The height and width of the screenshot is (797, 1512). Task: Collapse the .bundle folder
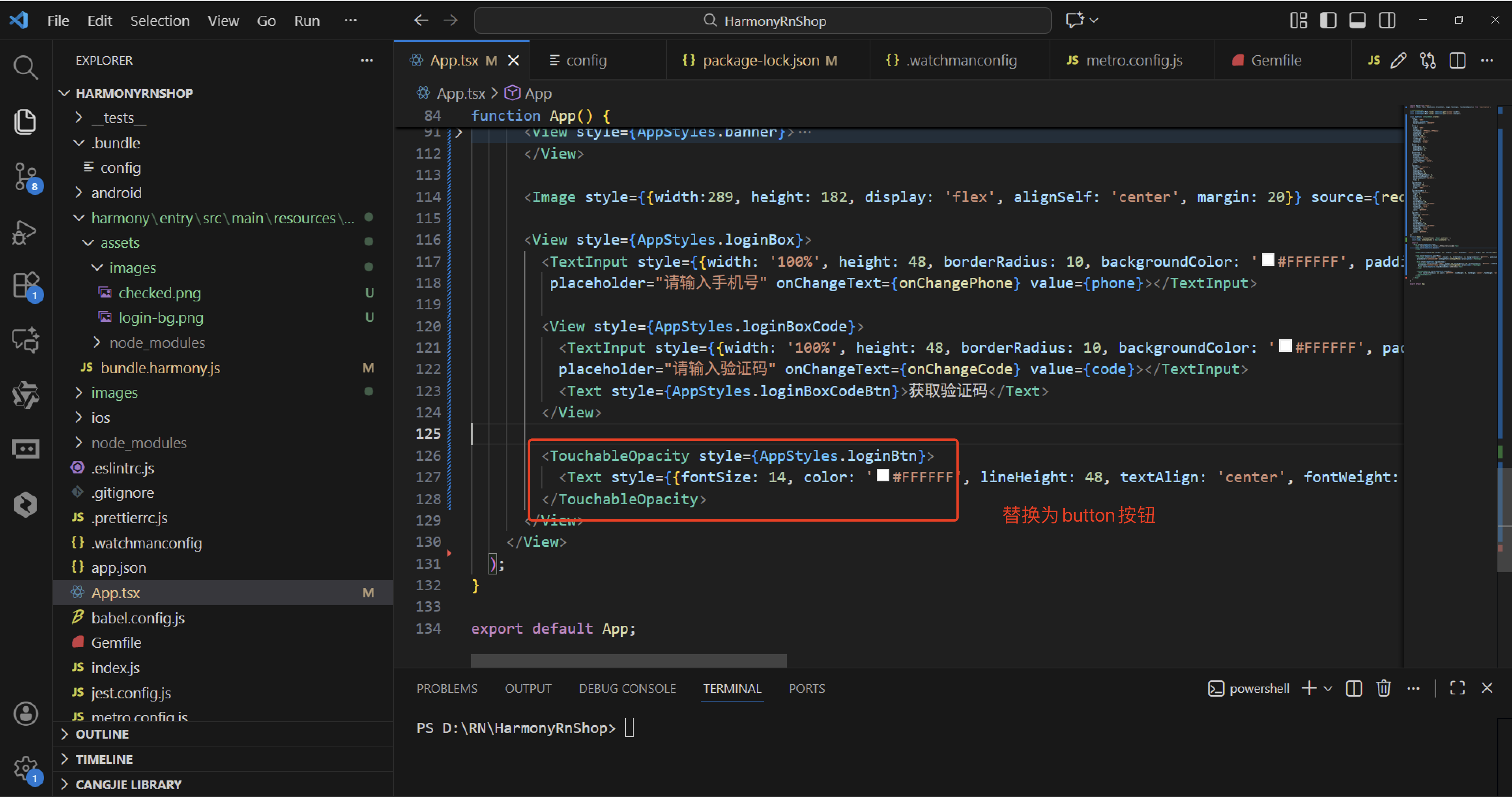pos(115,142)
